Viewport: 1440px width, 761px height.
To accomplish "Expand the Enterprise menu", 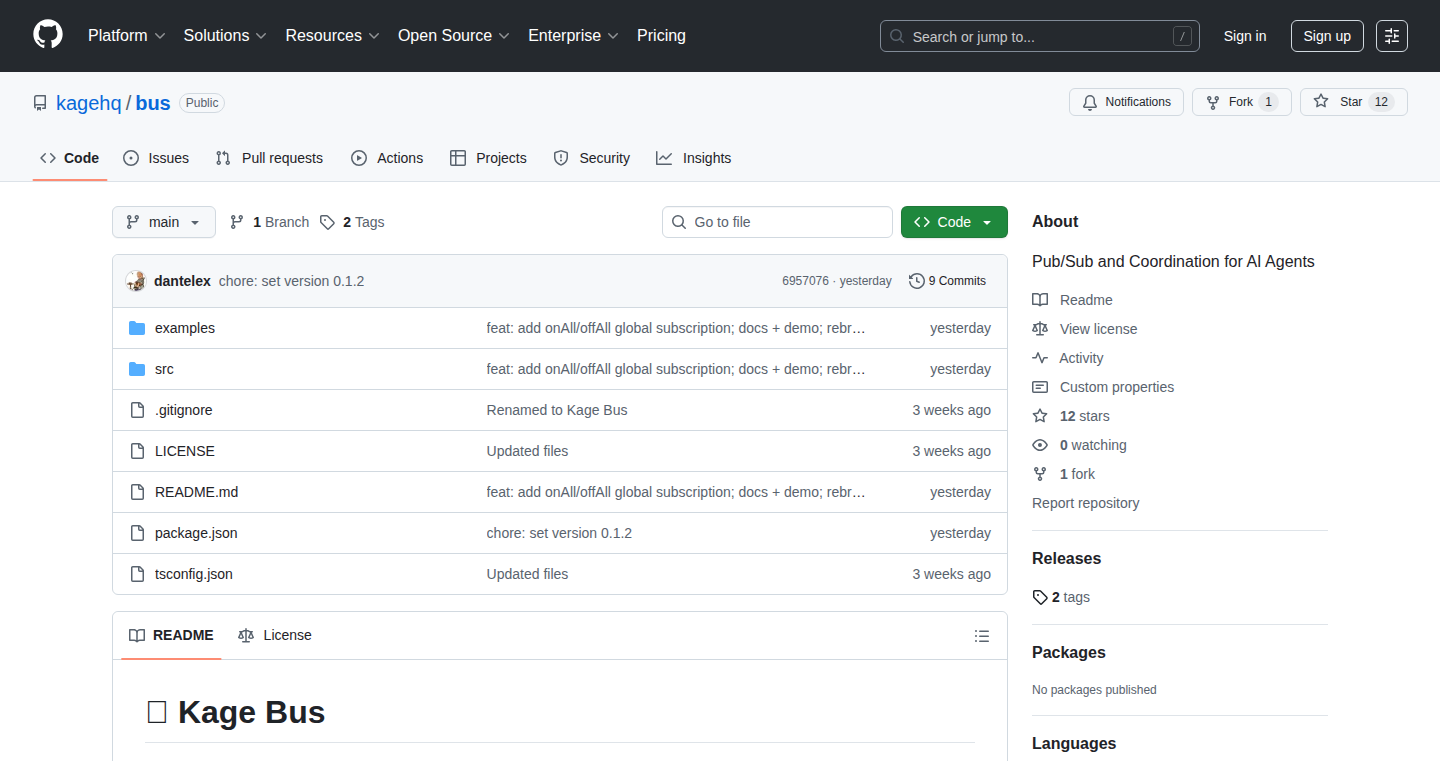I will click(x=574, y=35).
